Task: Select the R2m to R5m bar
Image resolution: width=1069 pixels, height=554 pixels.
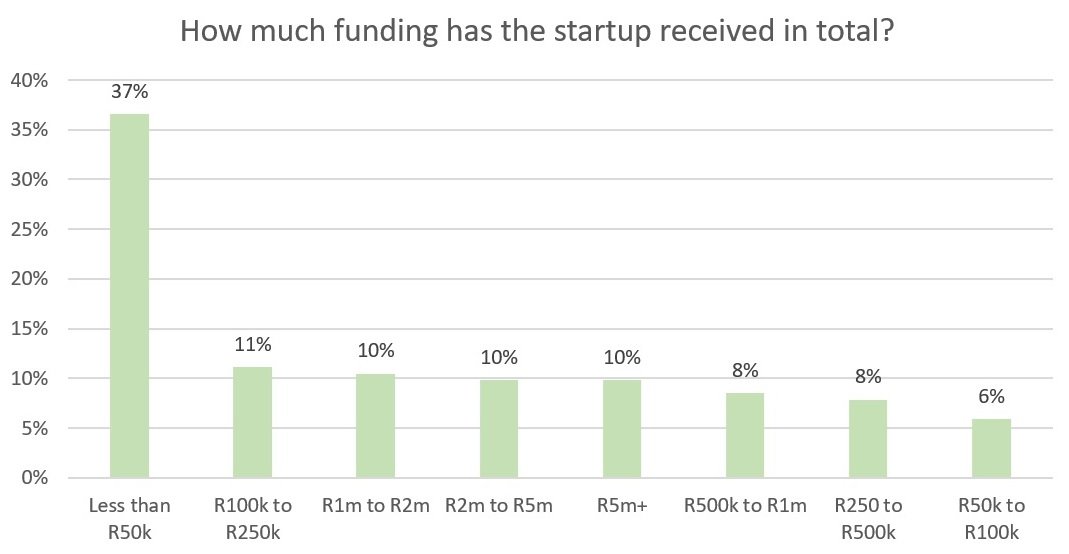Action: (499, 429)
